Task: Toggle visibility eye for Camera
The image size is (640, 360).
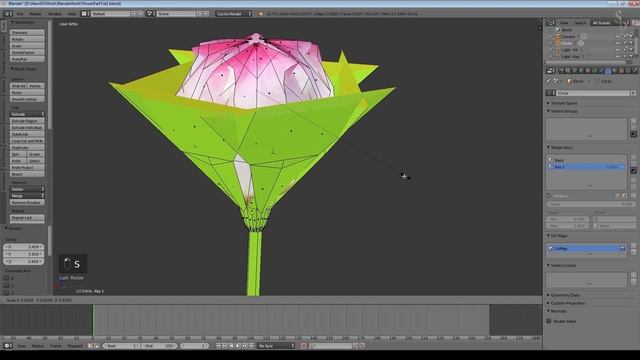Action: coord(618,36)
